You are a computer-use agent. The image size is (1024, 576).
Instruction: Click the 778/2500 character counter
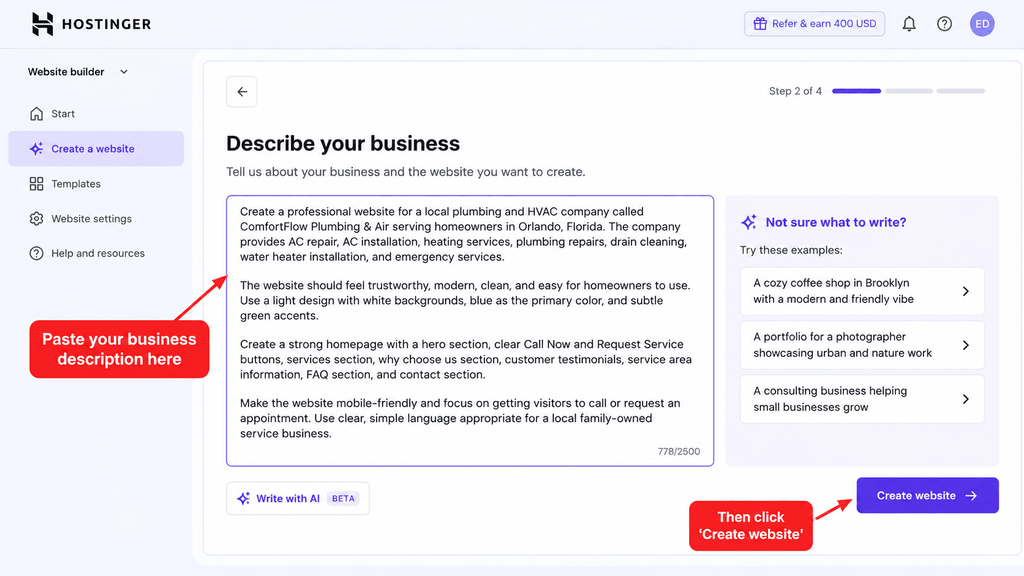click(x=679, y=451)
